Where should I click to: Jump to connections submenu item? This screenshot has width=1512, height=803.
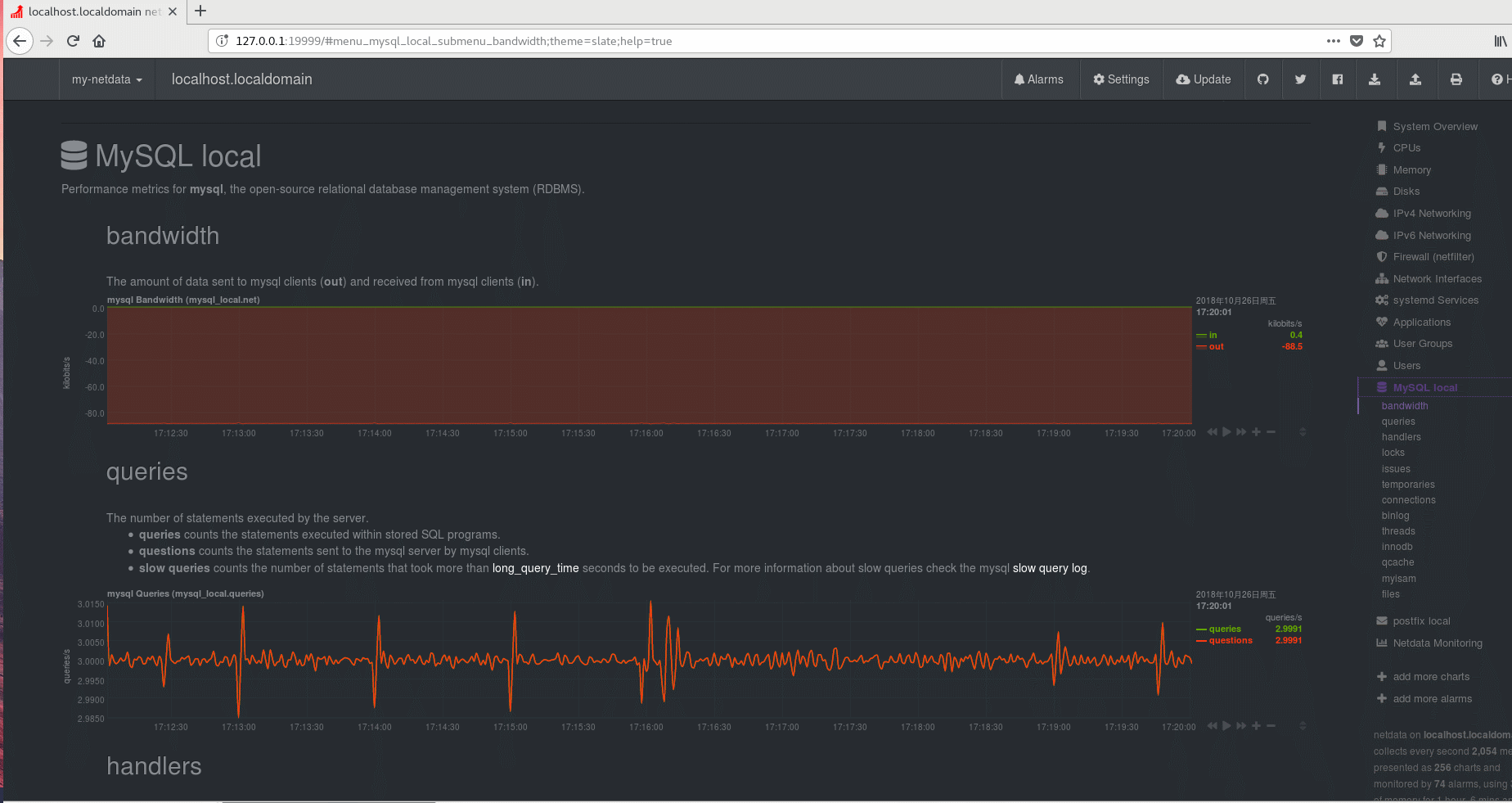pyautogui.click(x=1408, y=500)
